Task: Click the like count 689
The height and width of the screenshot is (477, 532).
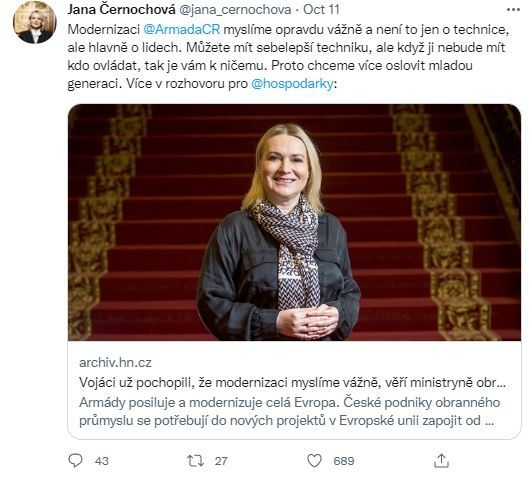Action: pyautogui.click(x=344, y=461)
